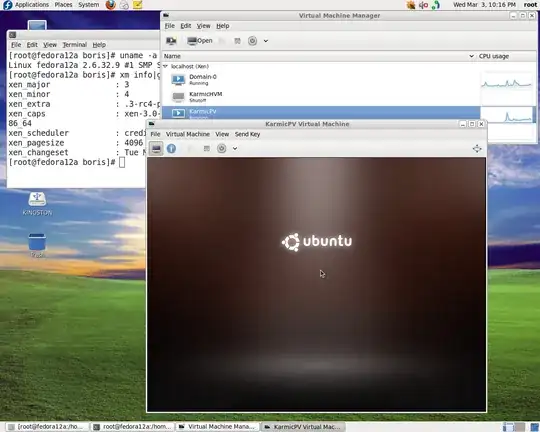Open the Terminal menu in terminal window
Screen dimensions: 540x432
point(74,45)
